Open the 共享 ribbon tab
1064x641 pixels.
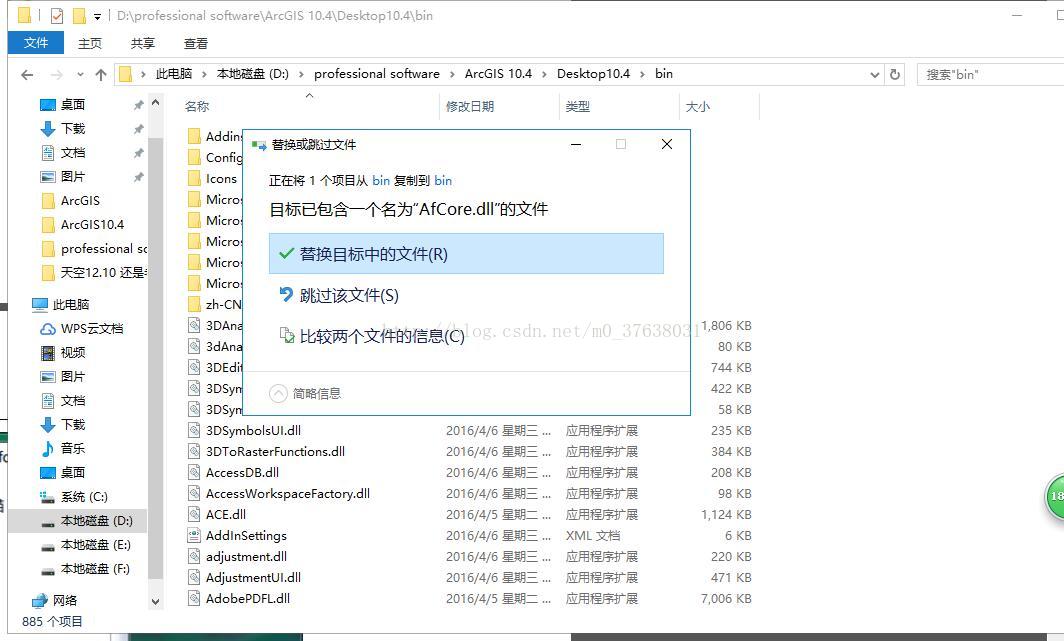coord(142,43)
